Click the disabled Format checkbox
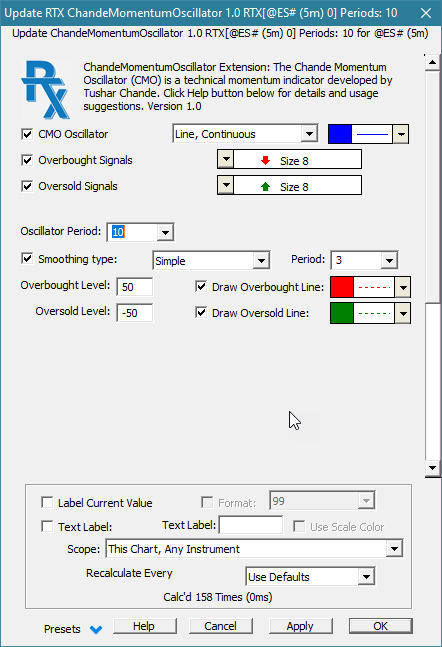442x647 pixels. (x=207, y=503)
